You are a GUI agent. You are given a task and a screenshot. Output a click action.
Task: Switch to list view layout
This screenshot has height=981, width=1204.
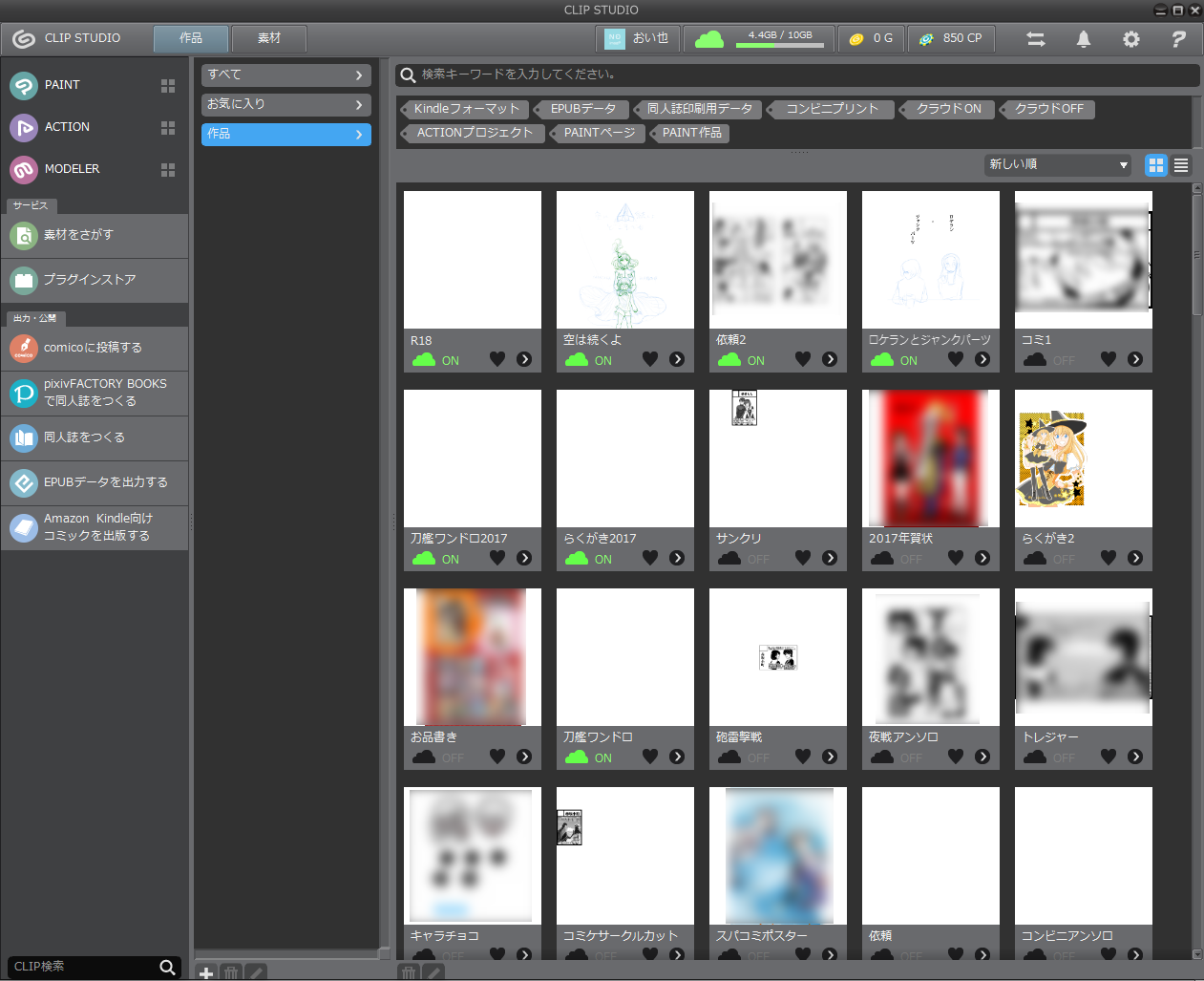coord(1181,165)
